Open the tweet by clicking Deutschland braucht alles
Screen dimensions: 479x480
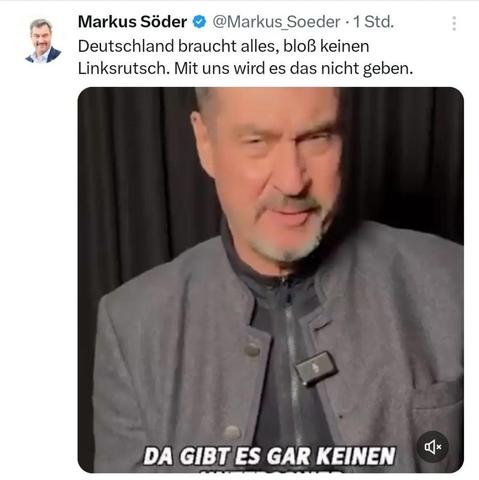click(178, 46)
